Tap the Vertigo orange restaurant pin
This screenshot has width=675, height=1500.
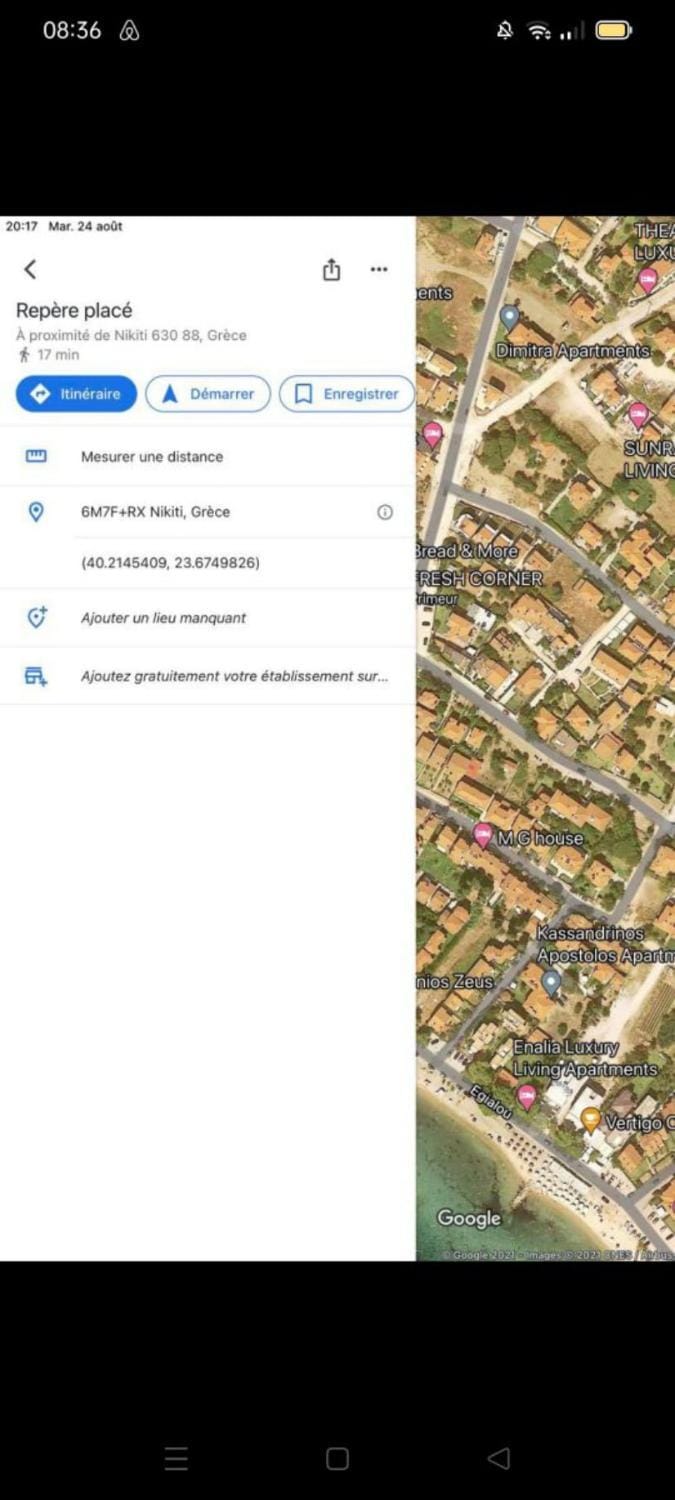(x=591, y=1119)
